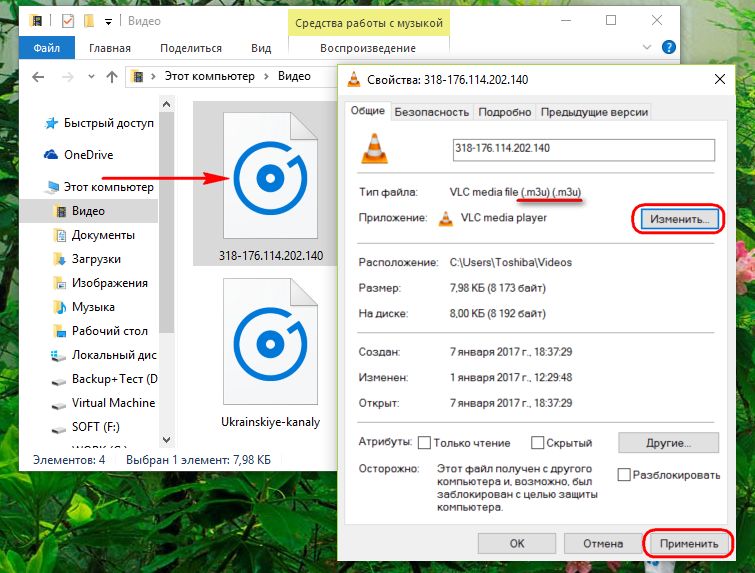The width and height of the screenshot is (755, 573).
Task: Switch to the Безопасность tab
Action: pyautogui.click(x=431, y=112)
